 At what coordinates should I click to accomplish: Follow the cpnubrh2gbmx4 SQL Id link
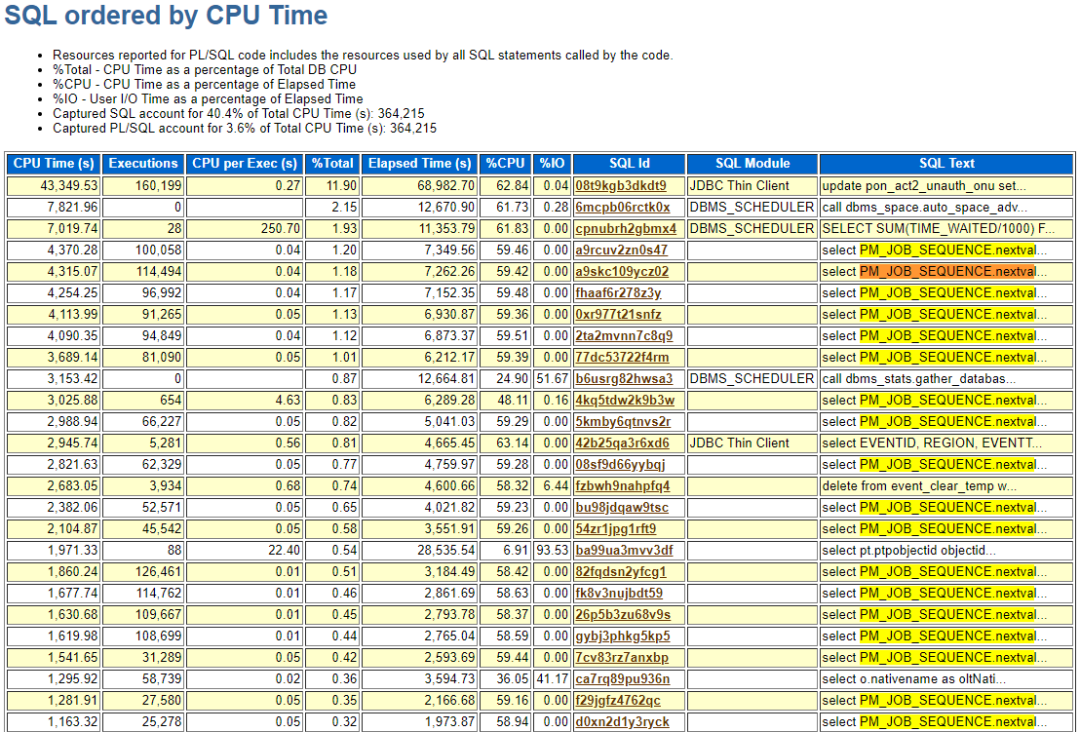pyautogui.click(x=625, y=229)
